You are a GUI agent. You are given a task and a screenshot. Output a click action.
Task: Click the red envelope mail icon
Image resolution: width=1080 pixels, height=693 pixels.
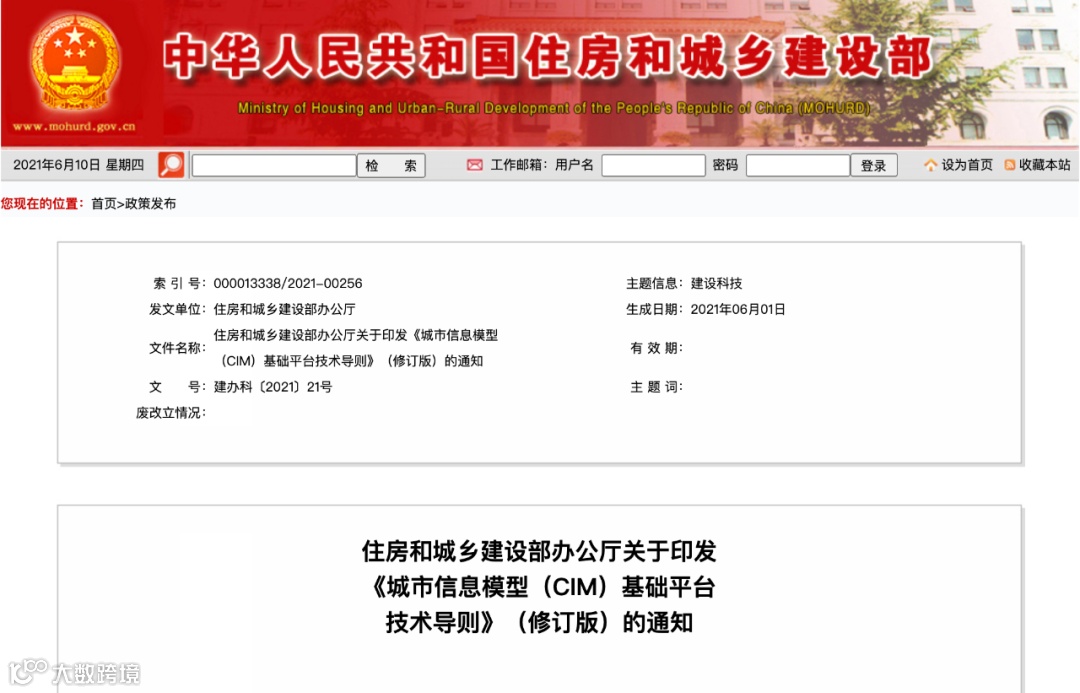pos(475,165)
